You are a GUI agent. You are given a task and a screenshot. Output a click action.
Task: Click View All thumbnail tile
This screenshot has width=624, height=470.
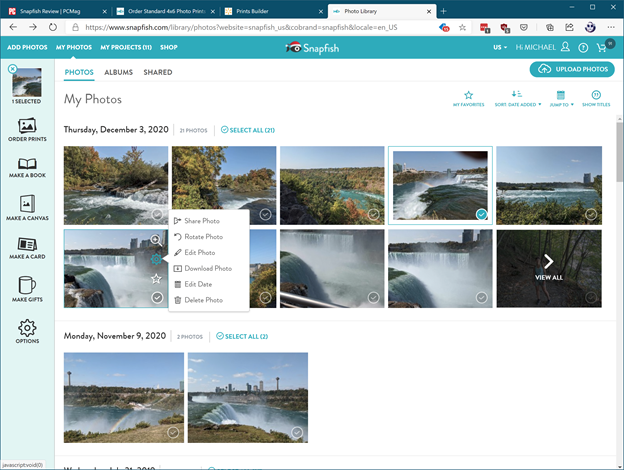click(548, 267)
